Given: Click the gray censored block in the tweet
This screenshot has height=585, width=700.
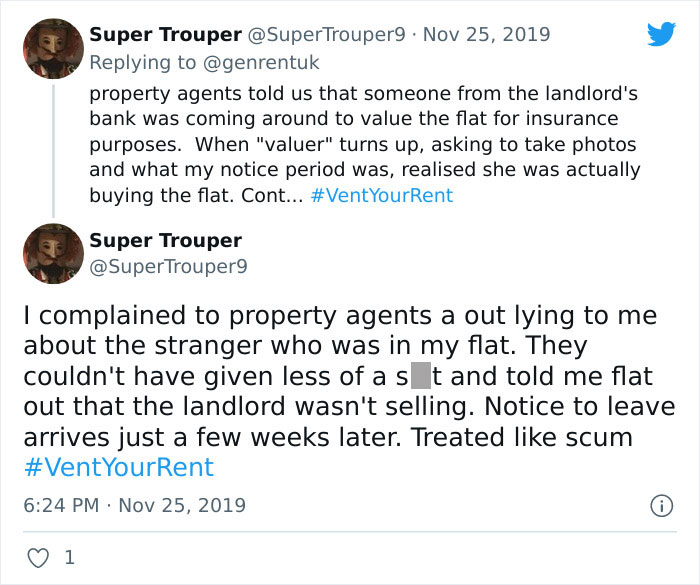Looking at the screenshot, I should (420, 377).
